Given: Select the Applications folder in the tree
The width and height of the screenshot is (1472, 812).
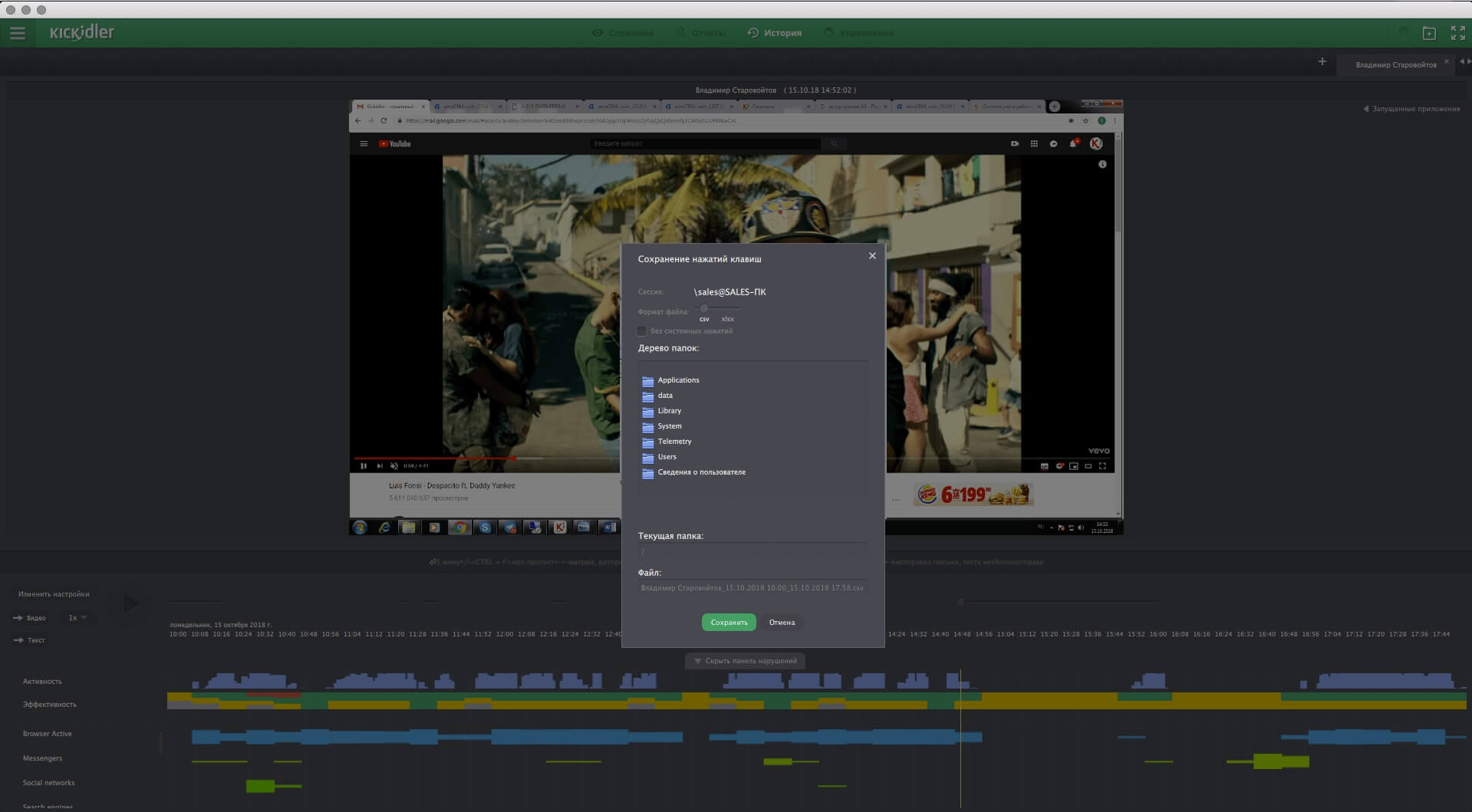Looking at the screenshot, I should (x=670, y=380).
